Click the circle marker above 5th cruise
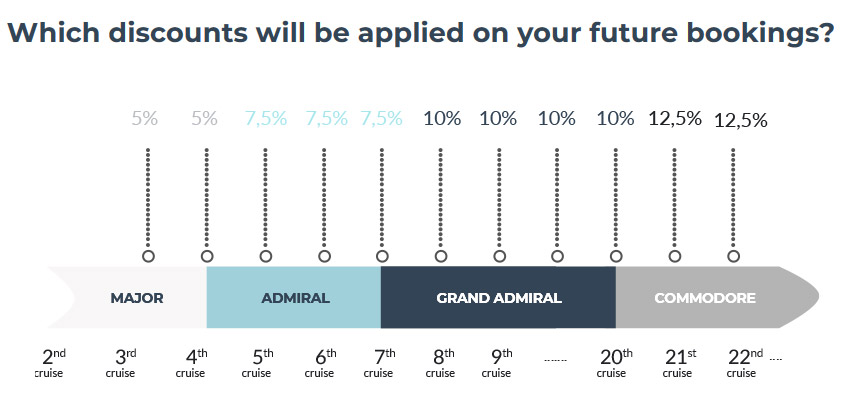843x405 pixels. click(265, 256)
